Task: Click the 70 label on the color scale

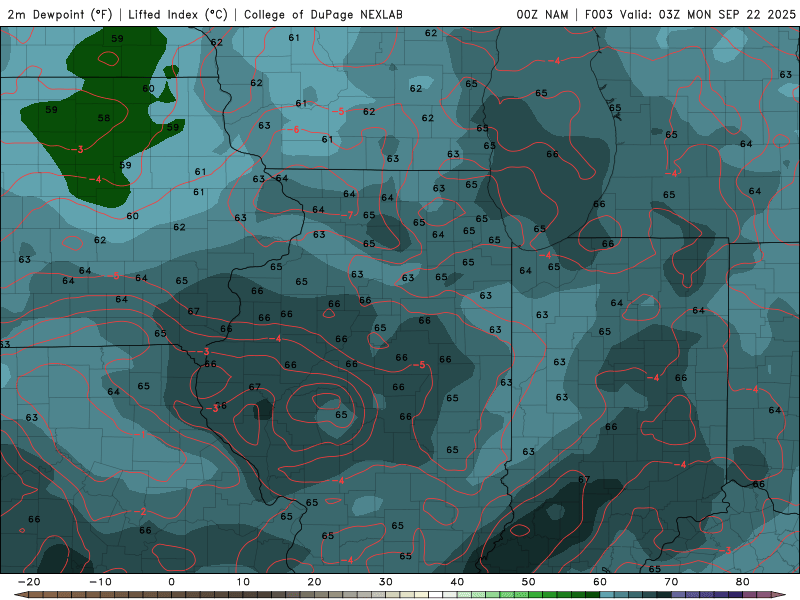Action: 671,582
